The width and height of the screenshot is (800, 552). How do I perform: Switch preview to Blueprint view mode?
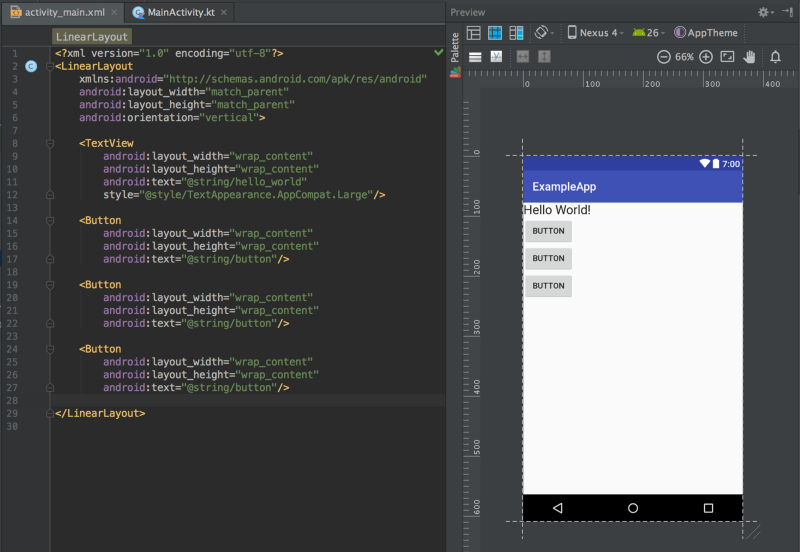(495, 33)
